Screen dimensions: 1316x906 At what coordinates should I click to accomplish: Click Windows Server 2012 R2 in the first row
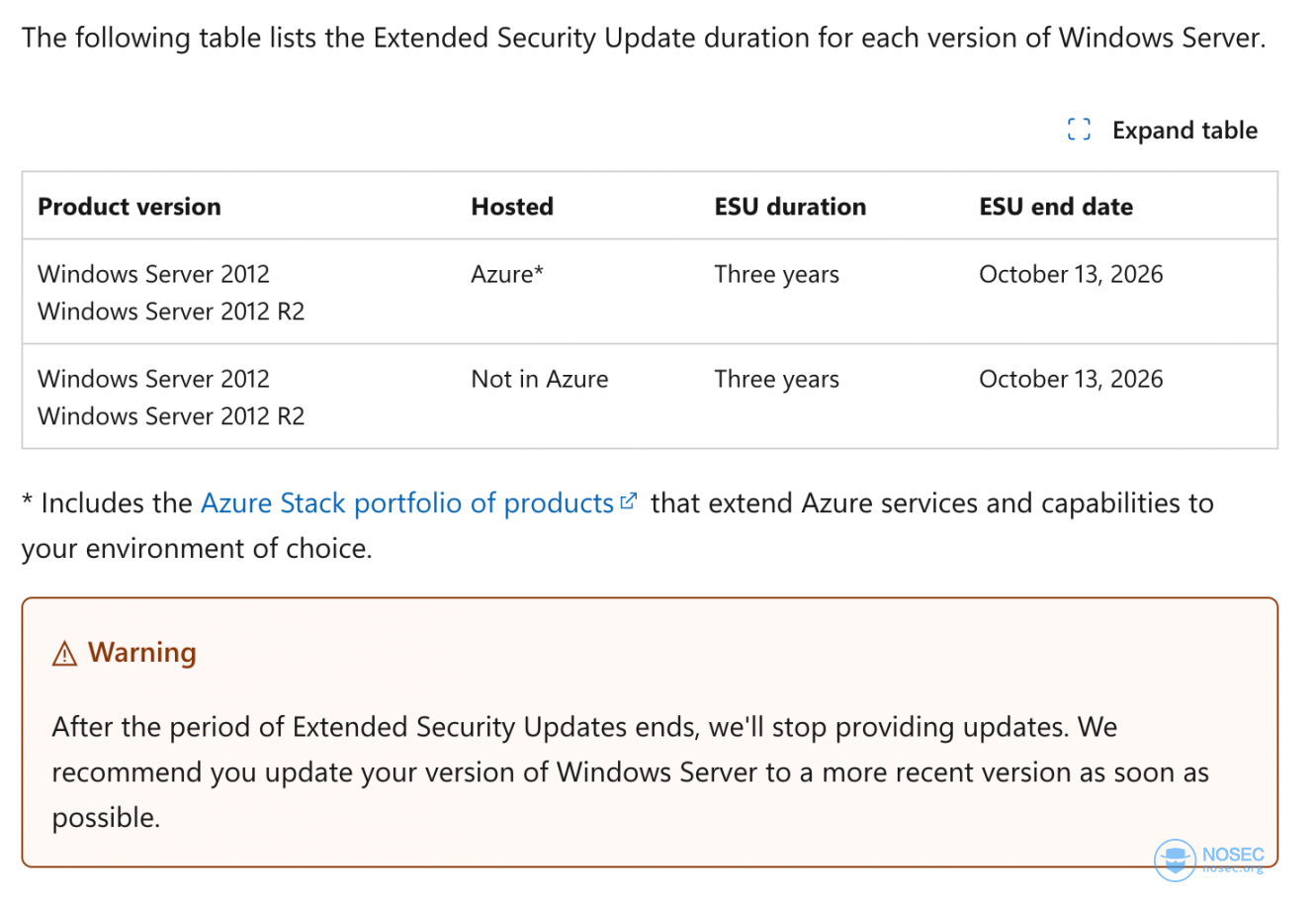coord(171,312)
